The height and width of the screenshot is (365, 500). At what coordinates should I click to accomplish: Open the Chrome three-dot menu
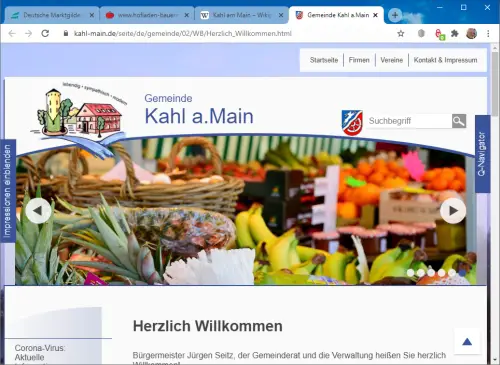point(488,33)
